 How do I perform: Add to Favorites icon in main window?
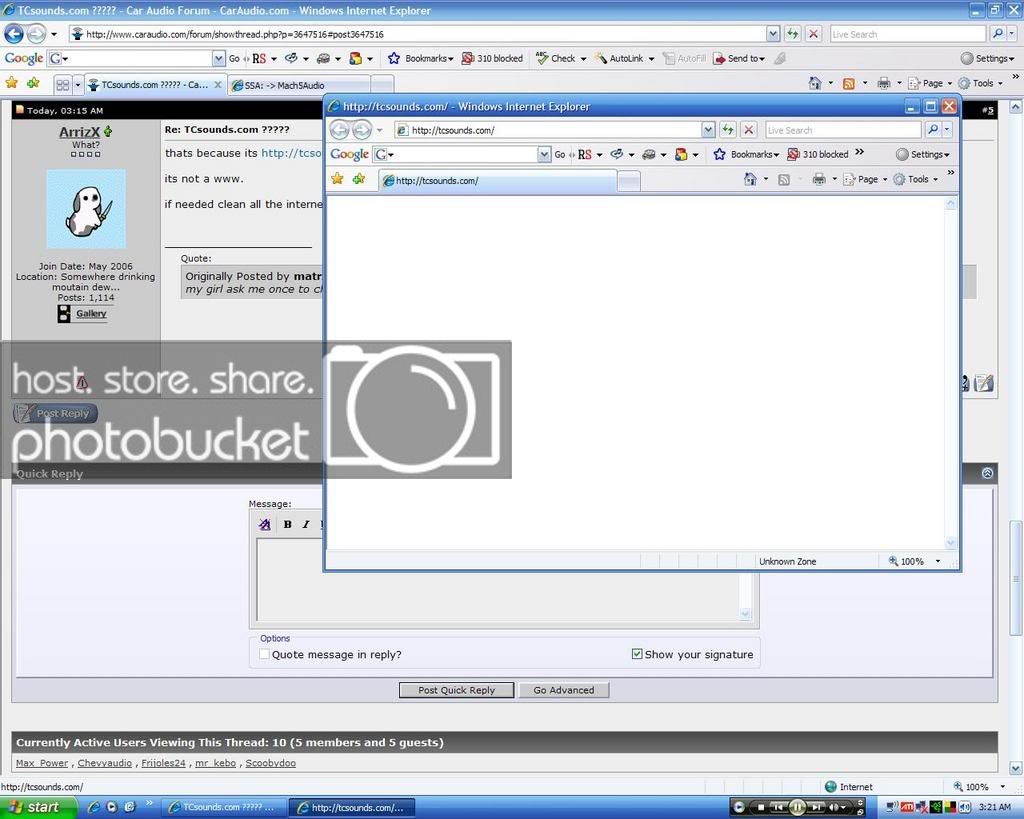[x=33, y=83]
